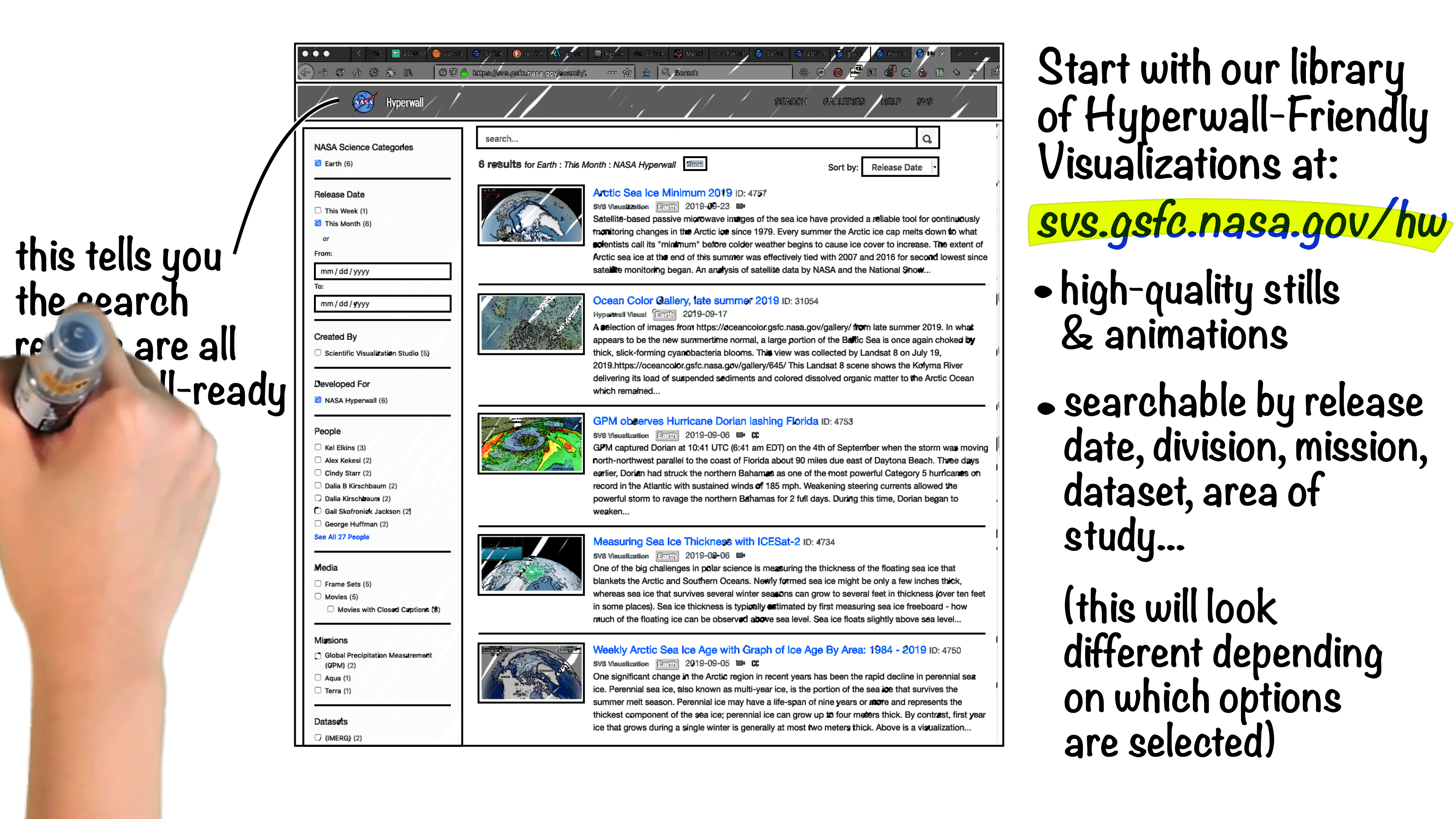Open the HELP nav item
This screenshot has width=1456, height=819.
(x=891, y=102)
